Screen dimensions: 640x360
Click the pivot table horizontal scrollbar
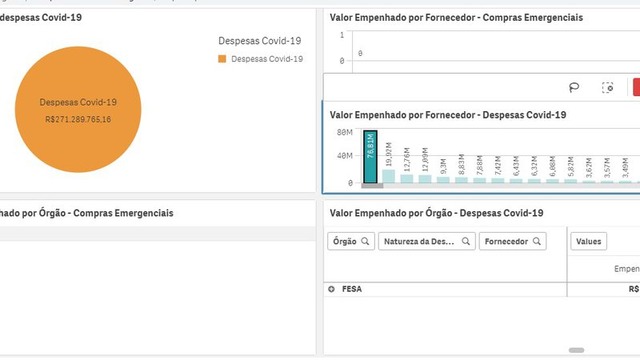(x=576, y=350)
